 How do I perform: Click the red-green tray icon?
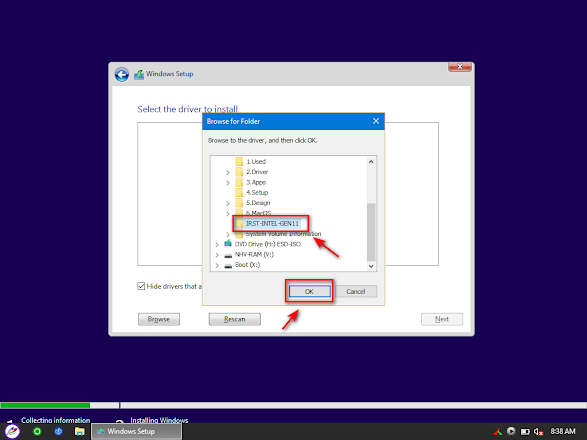click(x=498, y=431)
